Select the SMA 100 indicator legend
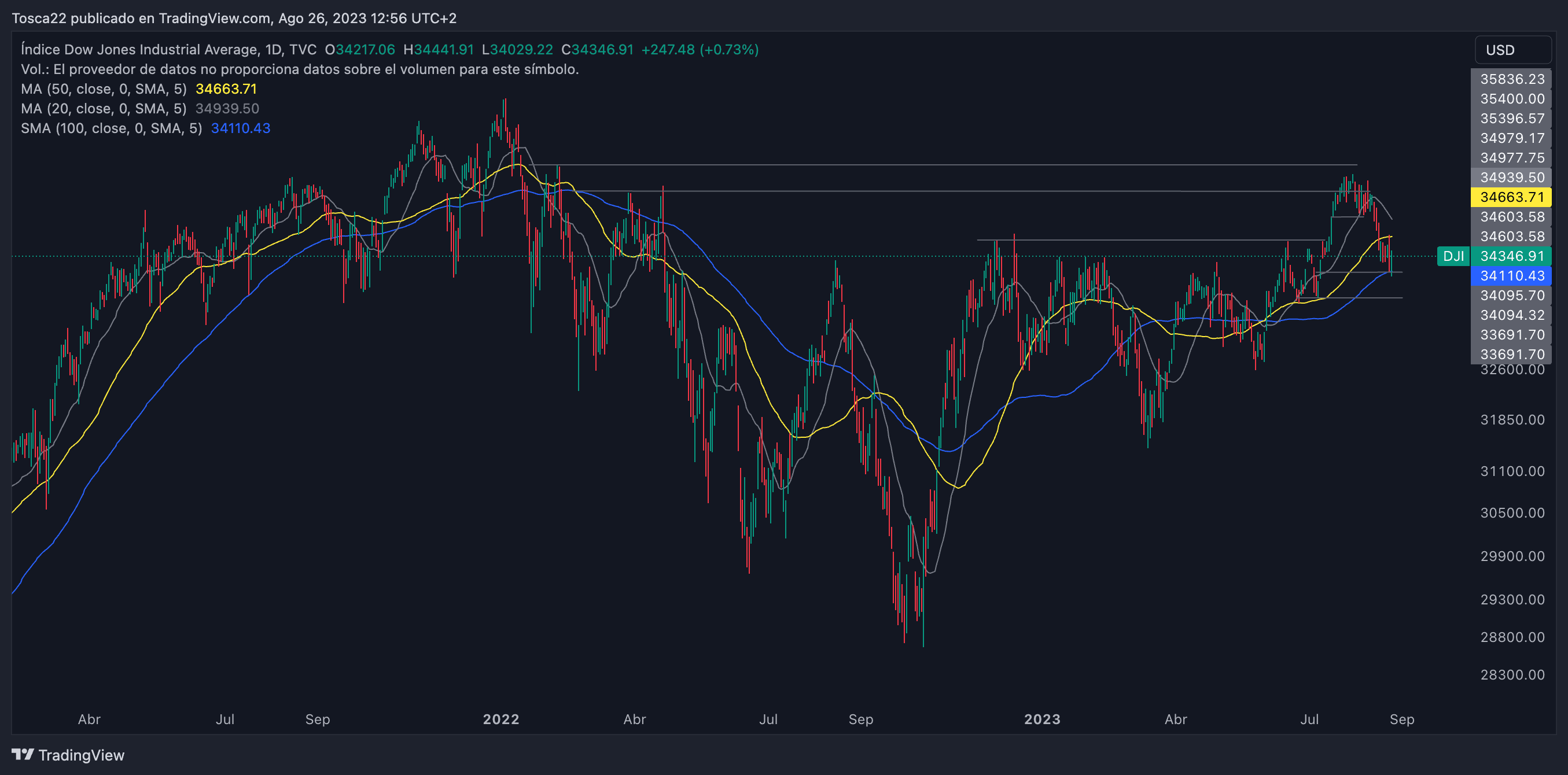Screen dimensions: 1568x775 (111, 128)
